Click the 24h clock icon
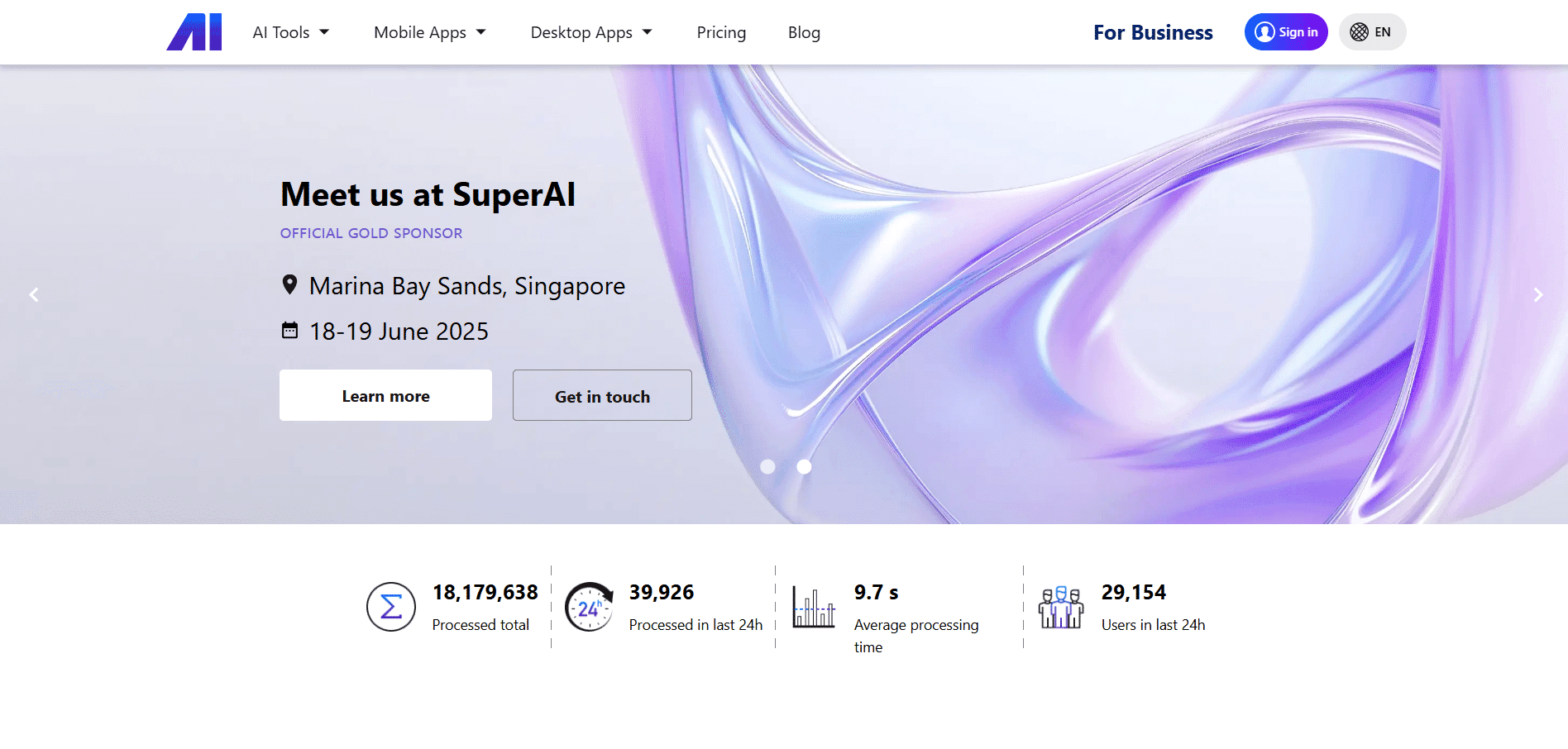The height and width of the screenshot is (749, 1568). pyautogui.click(x=589, y=607)
